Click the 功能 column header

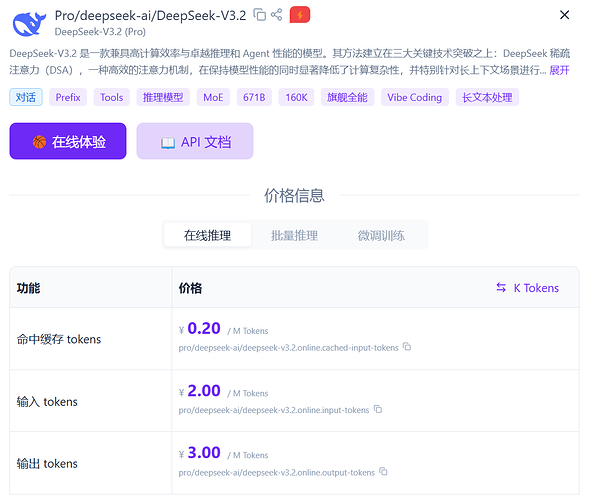28,288
